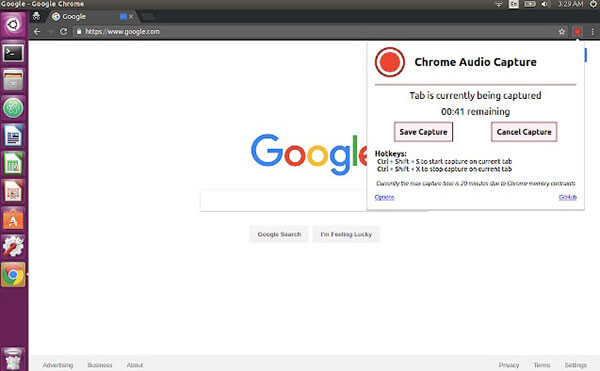Viewport: 600px width, 371px height.
Task: Open the Settings footer link
Action: click(x=576, y=365)
